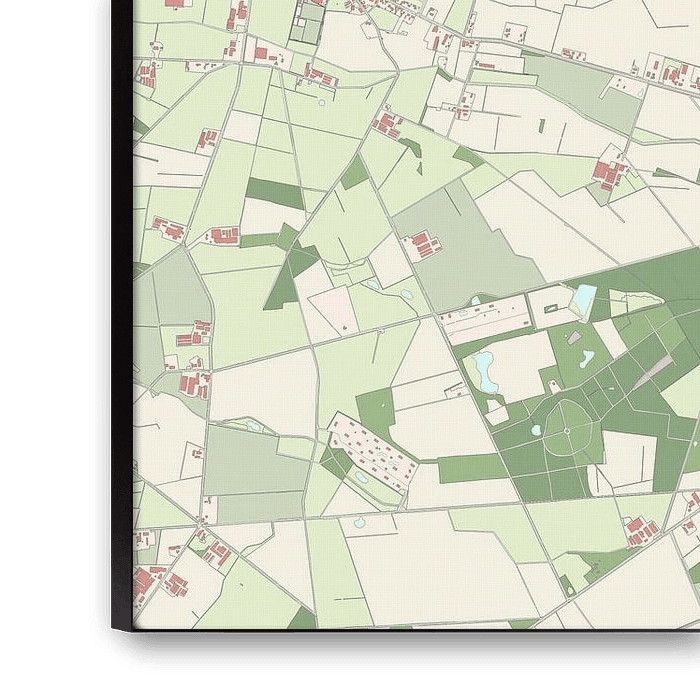The width and height of the screenshot is (700, 700).
Task: Click the red buildings in the bottom-right area
Action: 640,530
